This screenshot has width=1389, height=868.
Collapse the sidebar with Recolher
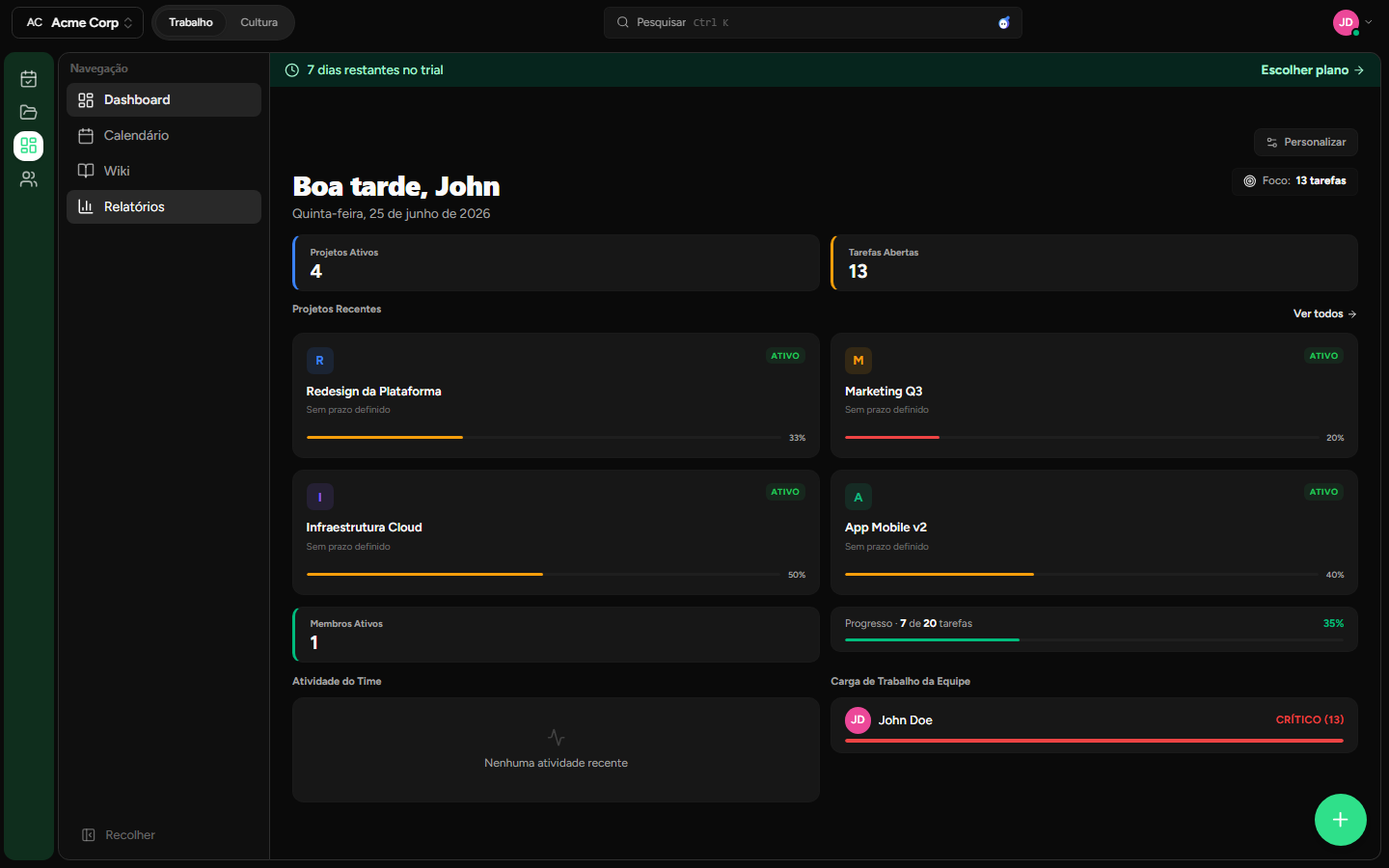pyautogui.click(x=119, y=835)
